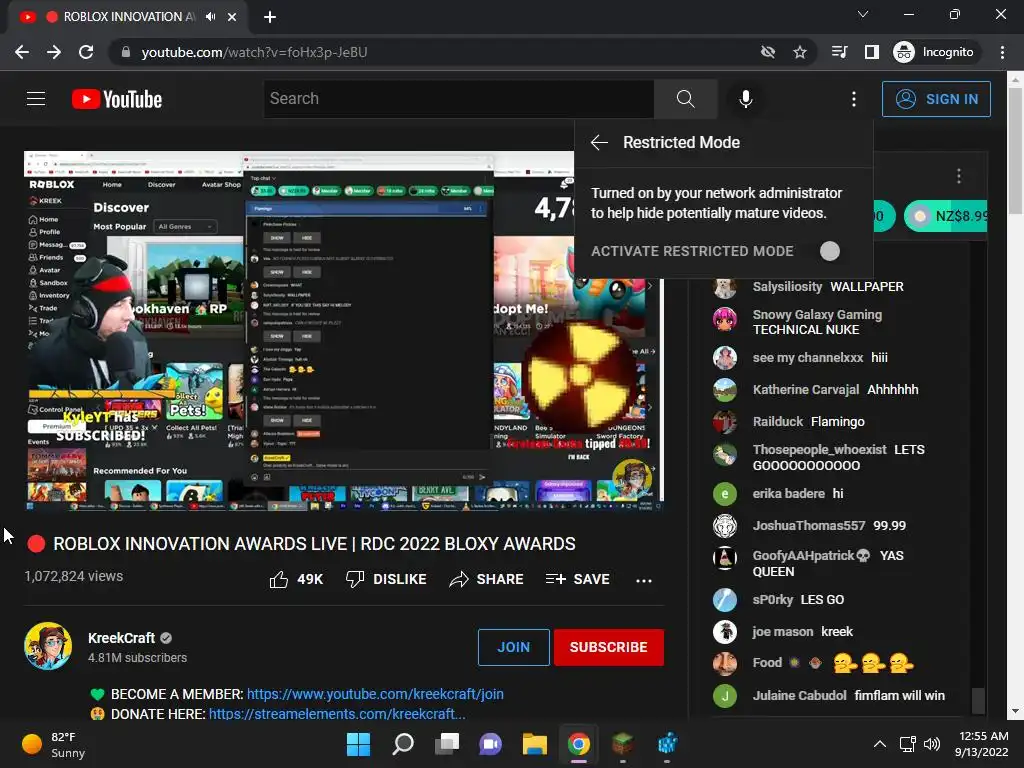The image size is (1024, 768).
Task: Open Chrome tab search chevron
Action: [863, 14]
